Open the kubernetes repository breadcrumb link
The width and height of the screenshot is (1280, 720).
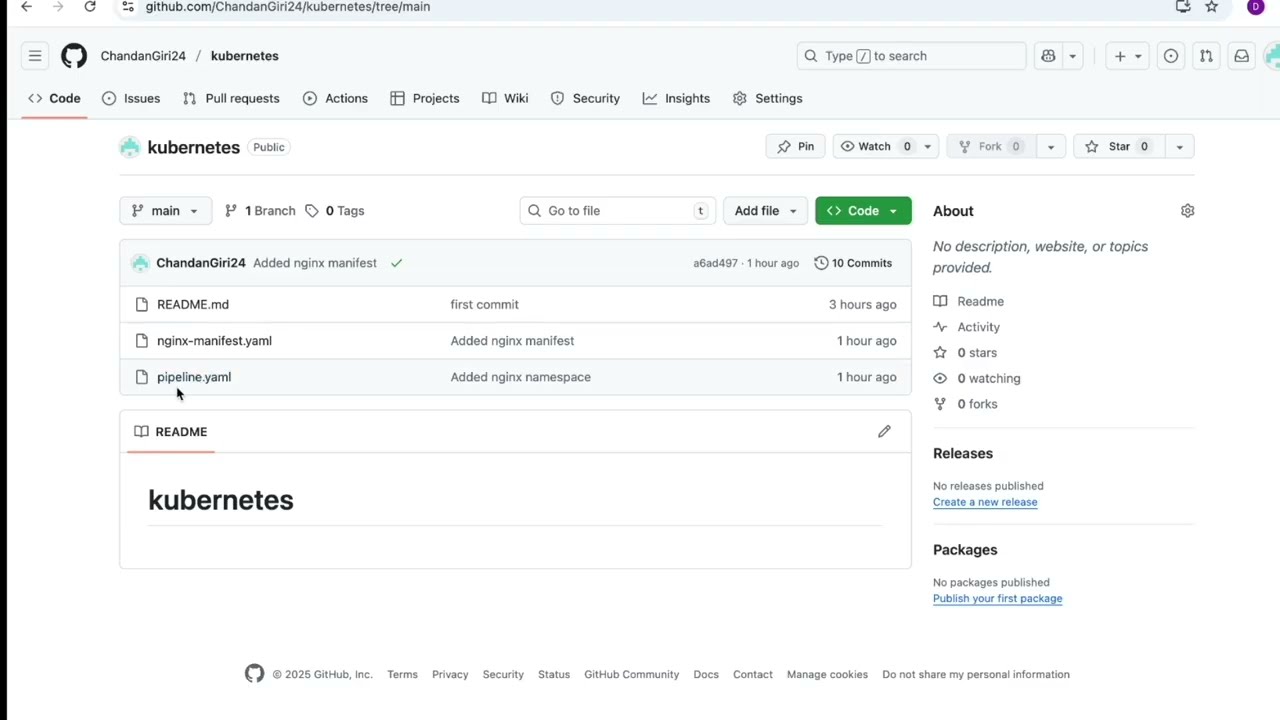tap(245, 56)
